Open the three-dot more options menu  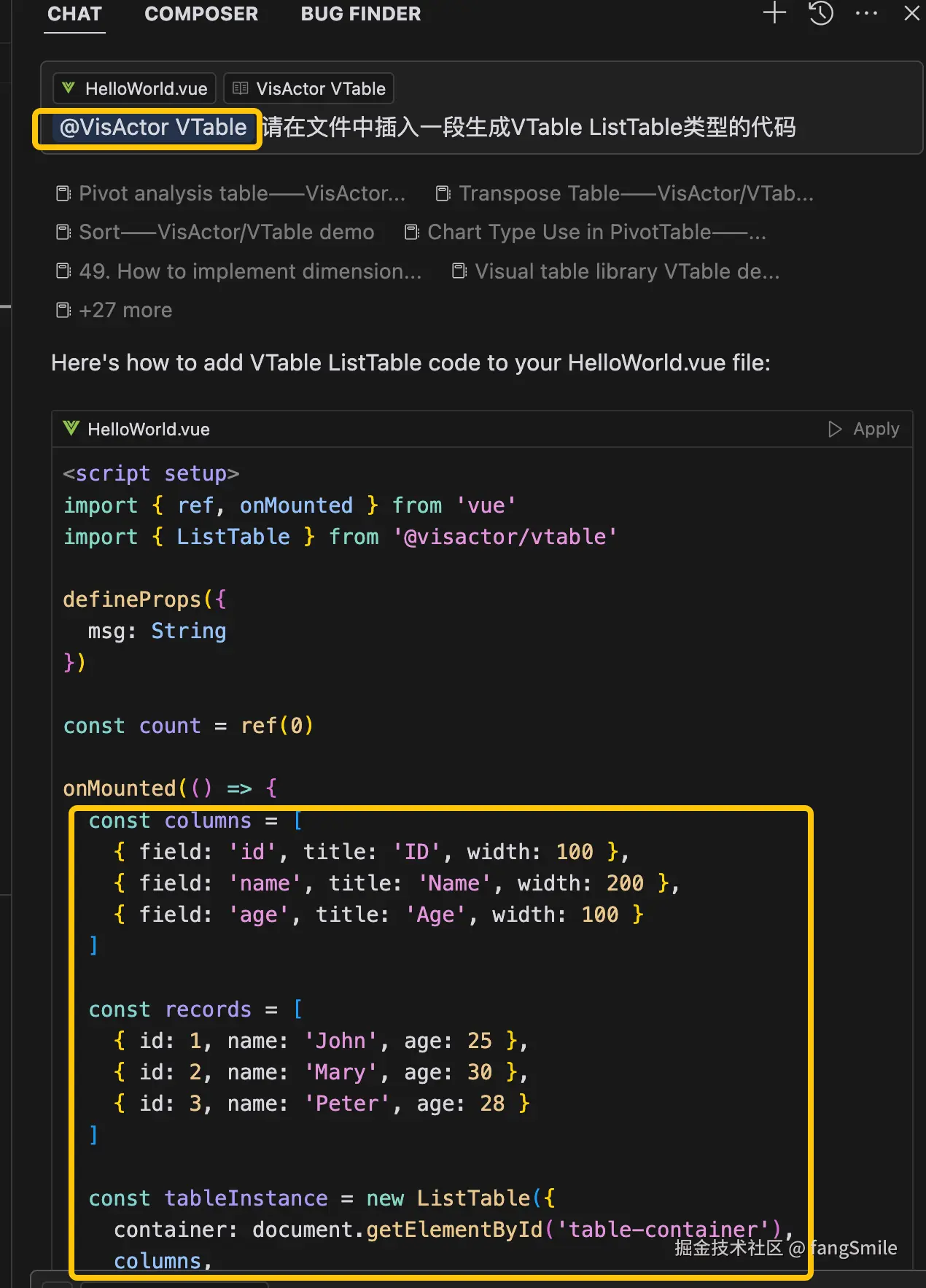(x=866, y=13)
